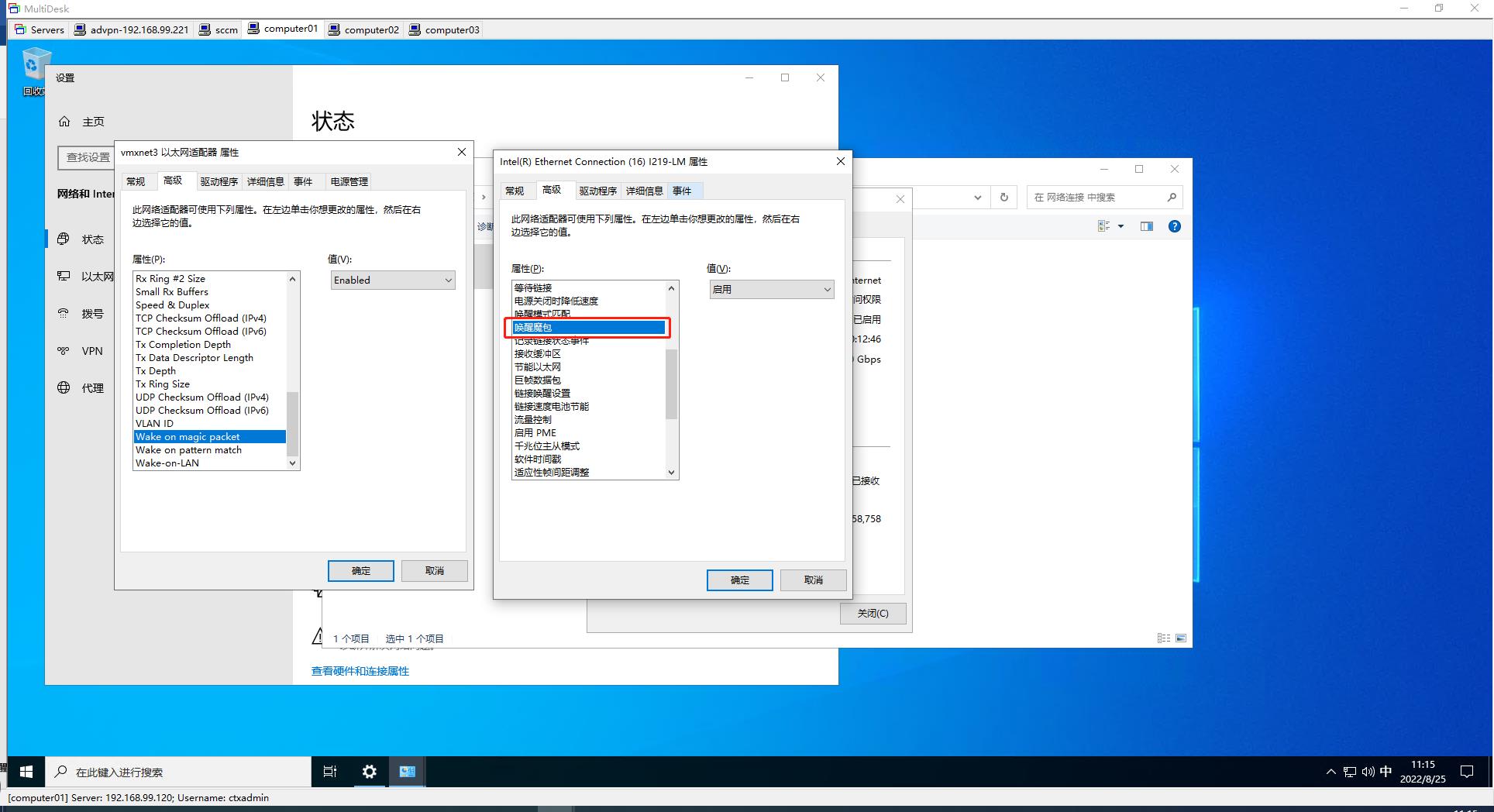This screenshot has width=1494, height=812.
Task: Click refresh button in Network Connections window
Action: pos(1004,198)
